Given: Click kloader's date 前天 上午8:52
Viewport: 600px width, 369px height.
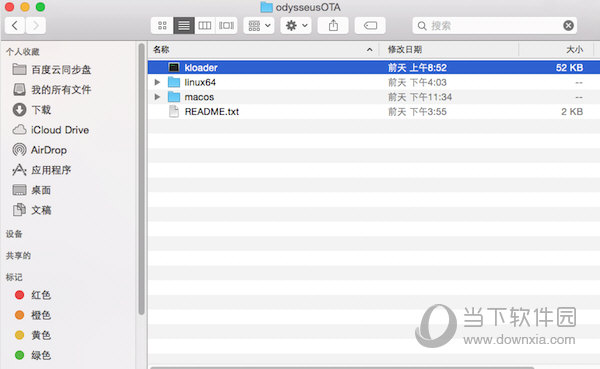Looking at the screenshot, I should tap(417, 68).
